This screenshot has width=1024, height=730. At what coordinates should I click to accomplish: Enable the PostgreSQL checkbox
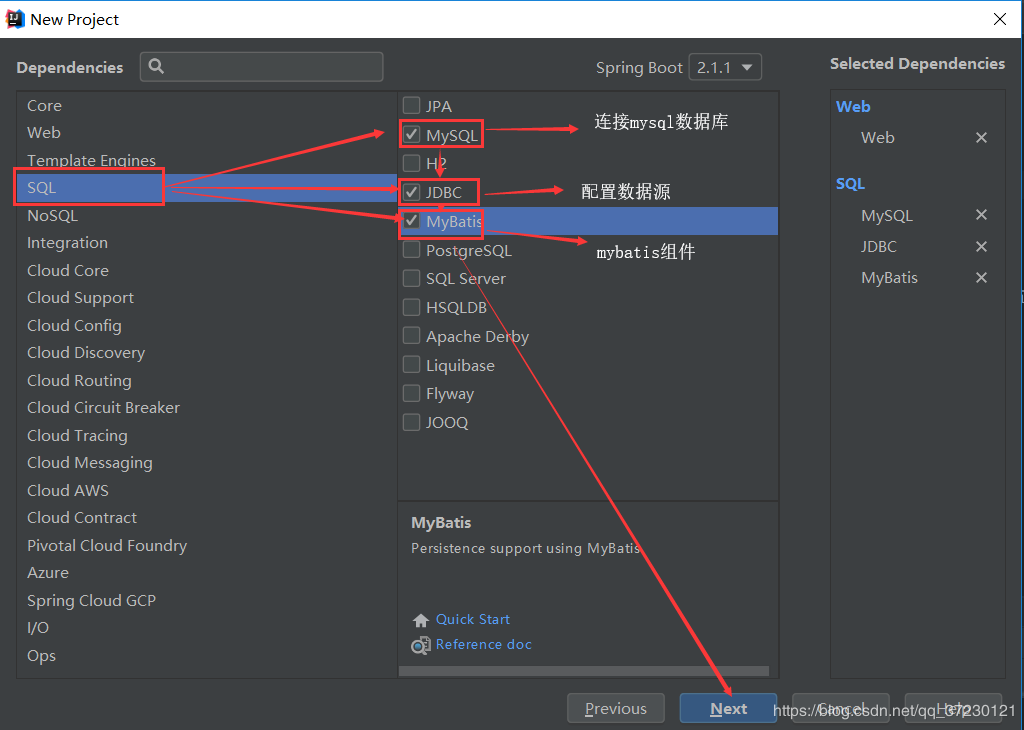(x=411, y=249)
